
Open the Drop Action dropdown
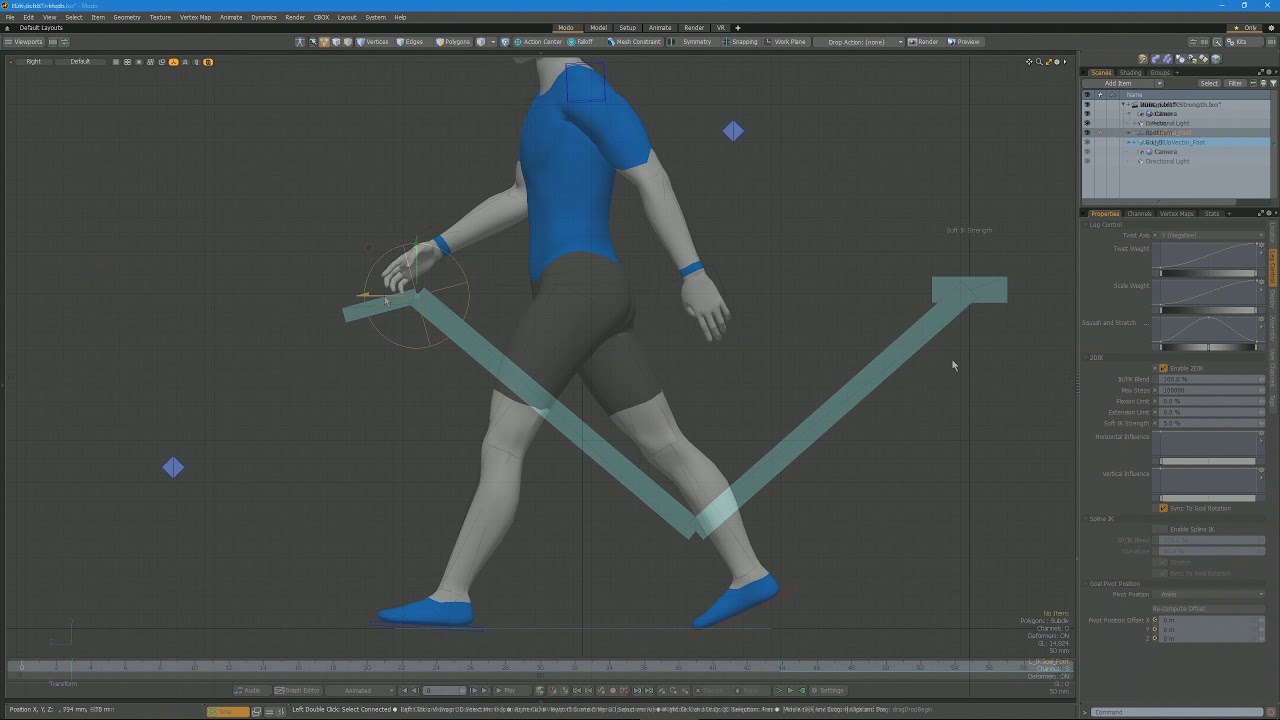coord(861,42)
